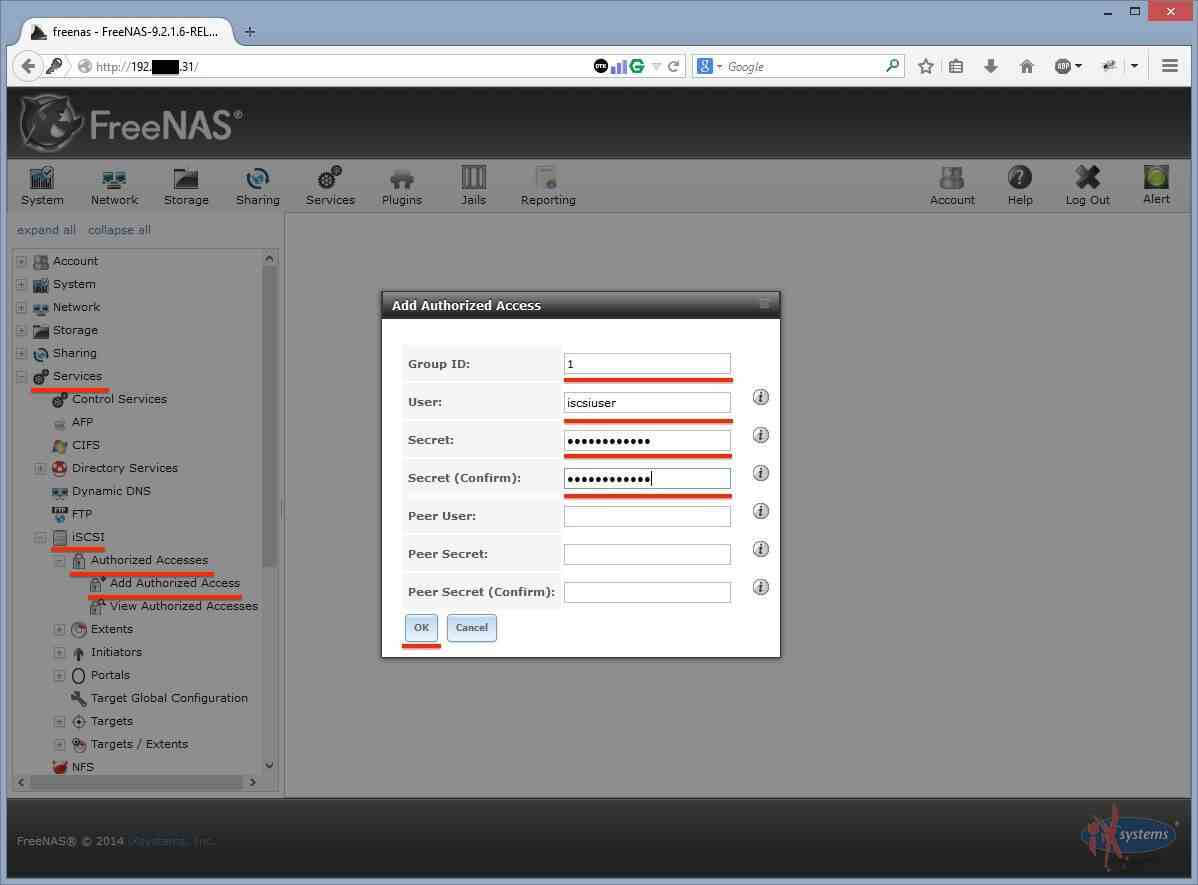Reload the page with the refresh icon
Viewport: 1198px width, 885px height.
pos(673,66)
